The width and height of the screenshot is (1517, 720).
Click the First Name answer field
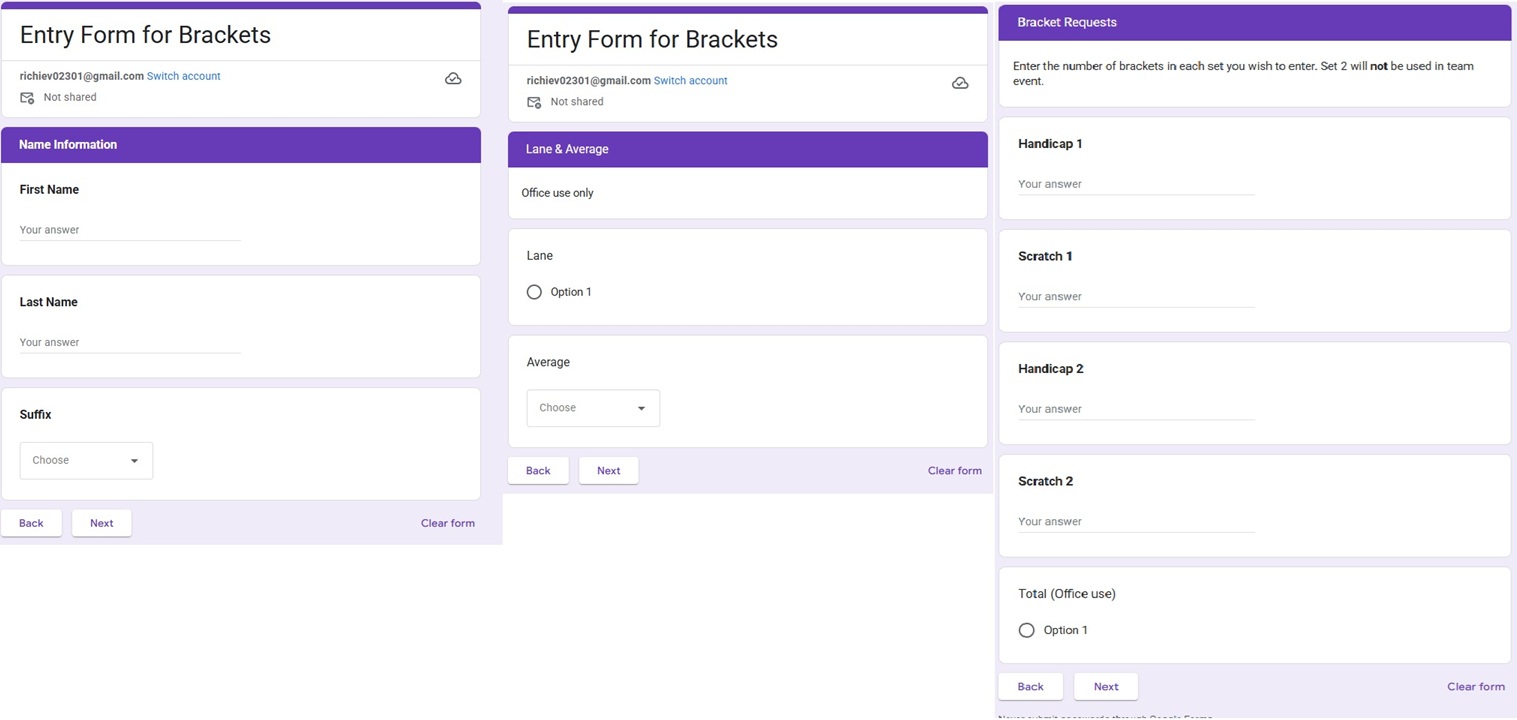130,230
